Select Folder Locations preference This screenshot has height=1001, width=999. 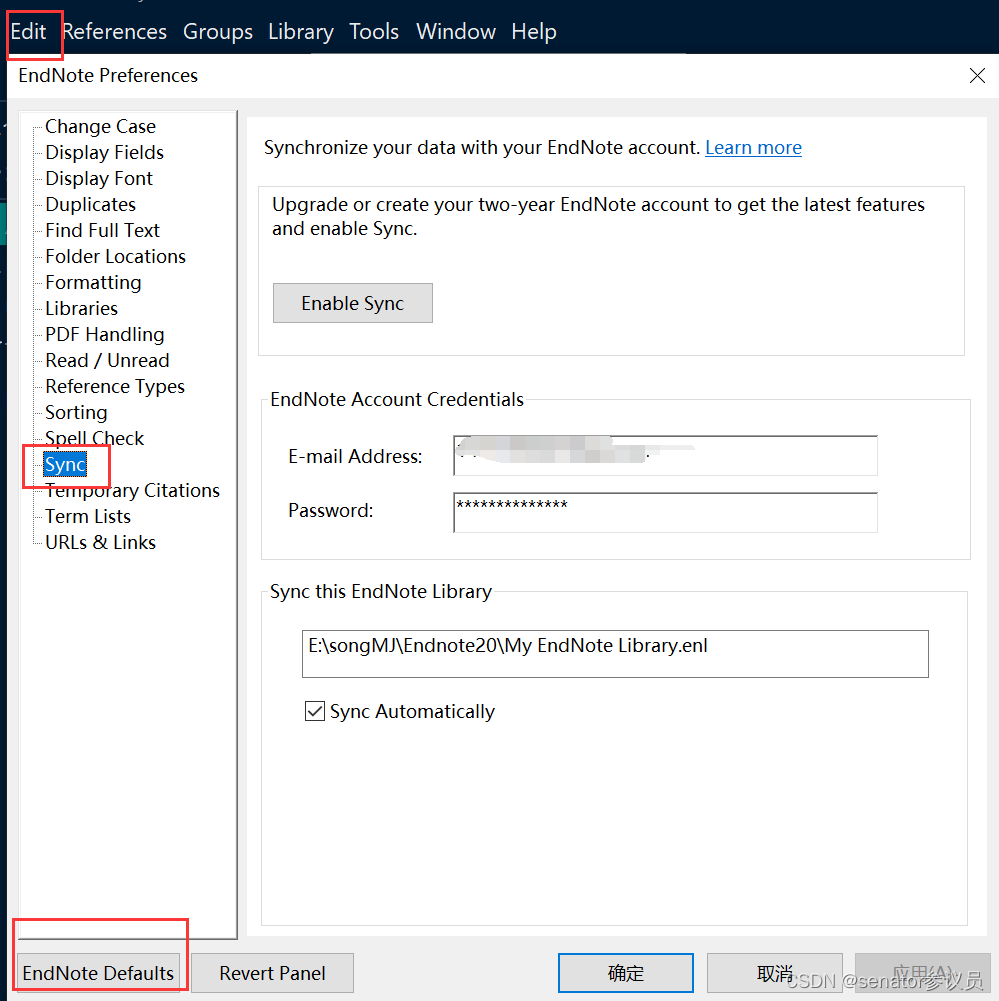[x=116, y=257]
